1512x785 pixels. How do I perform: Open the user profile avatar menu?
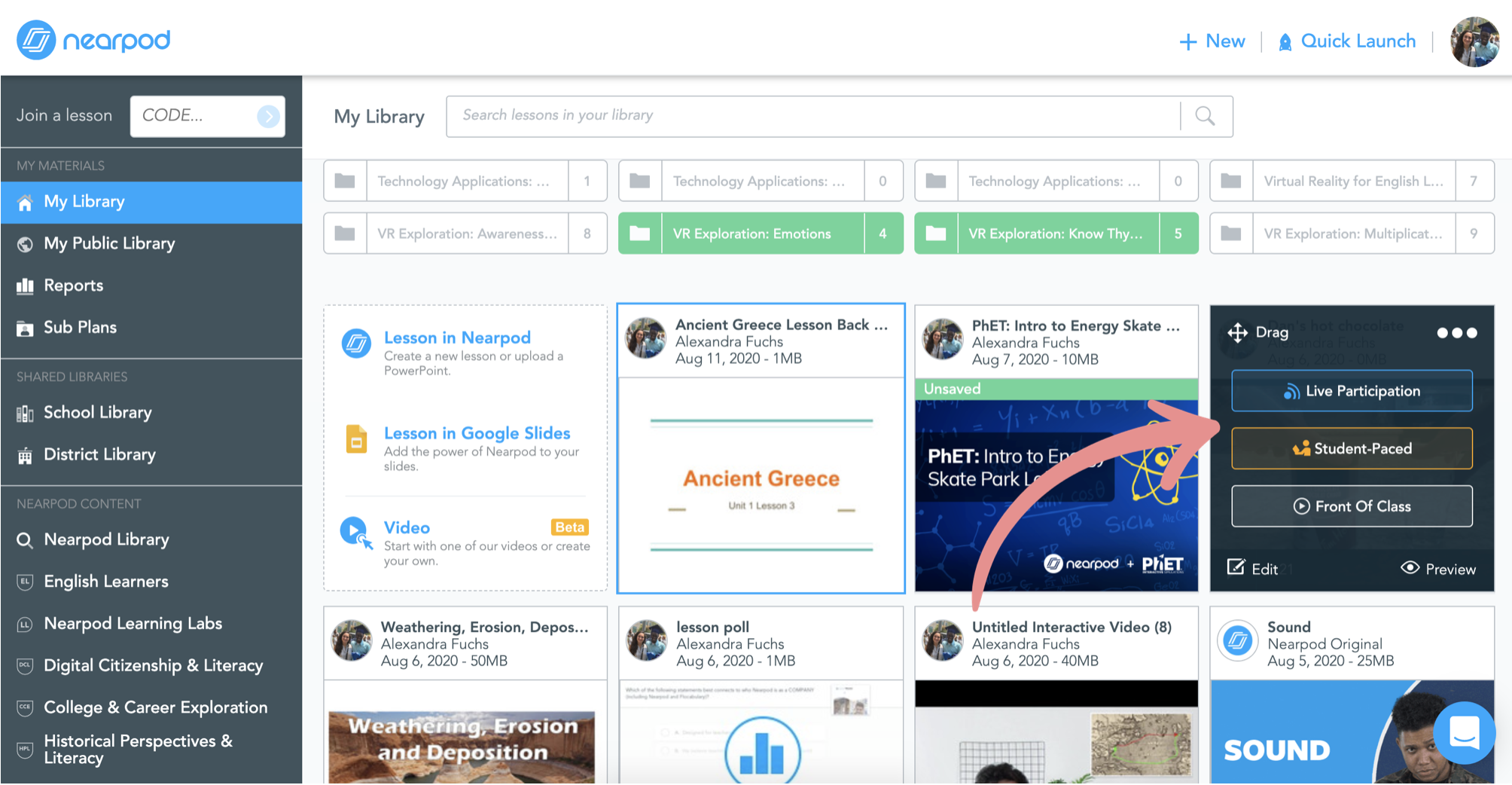[x=1474, y=41]
